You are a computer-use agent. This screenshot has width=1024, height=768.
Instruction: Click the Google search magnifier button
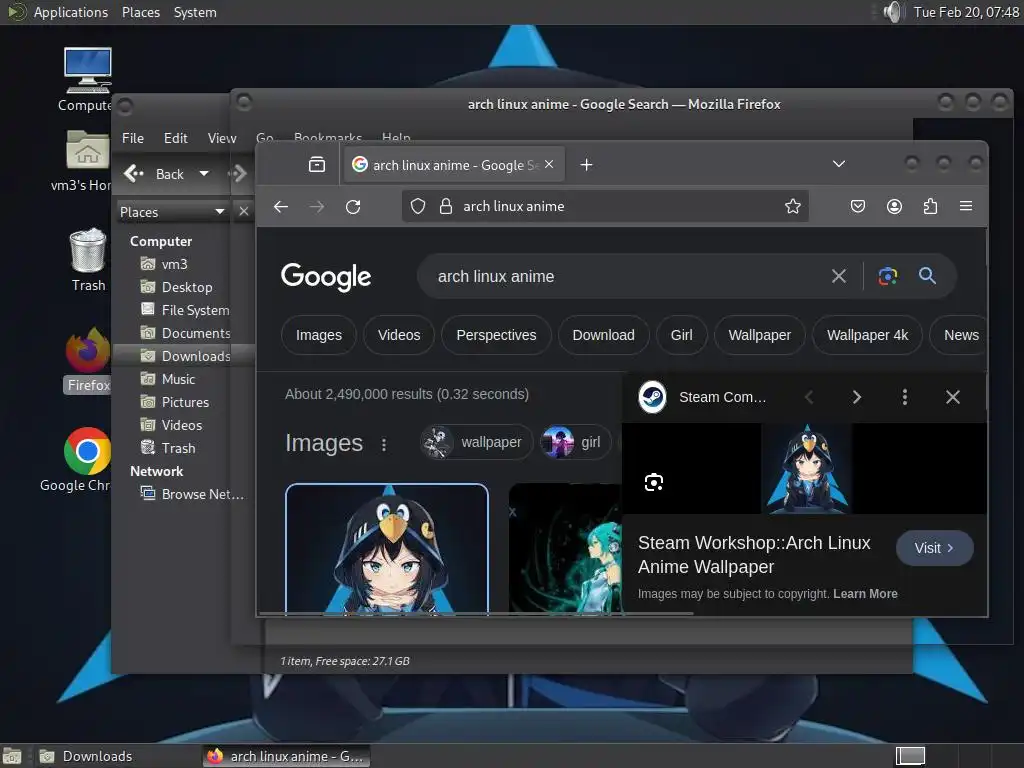coord(927,276)
